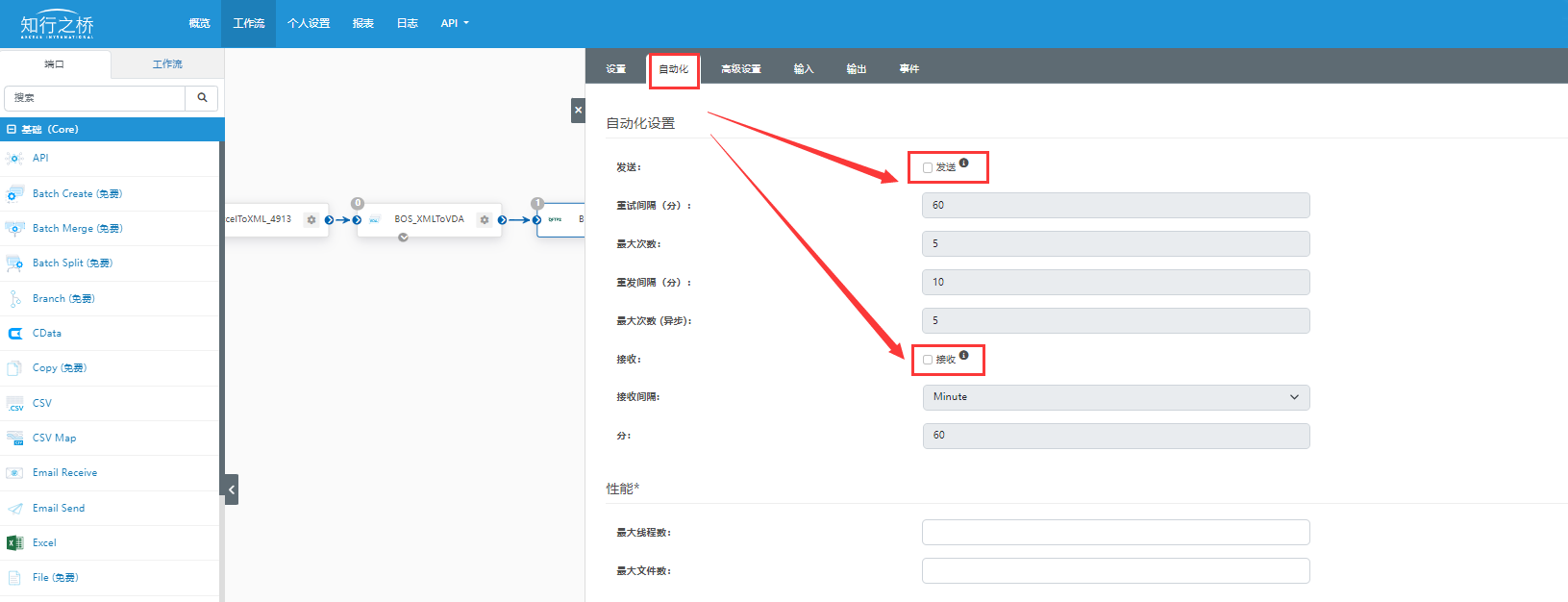
Task: Switch to the 高级设置 tab
Action: (740, 69)
